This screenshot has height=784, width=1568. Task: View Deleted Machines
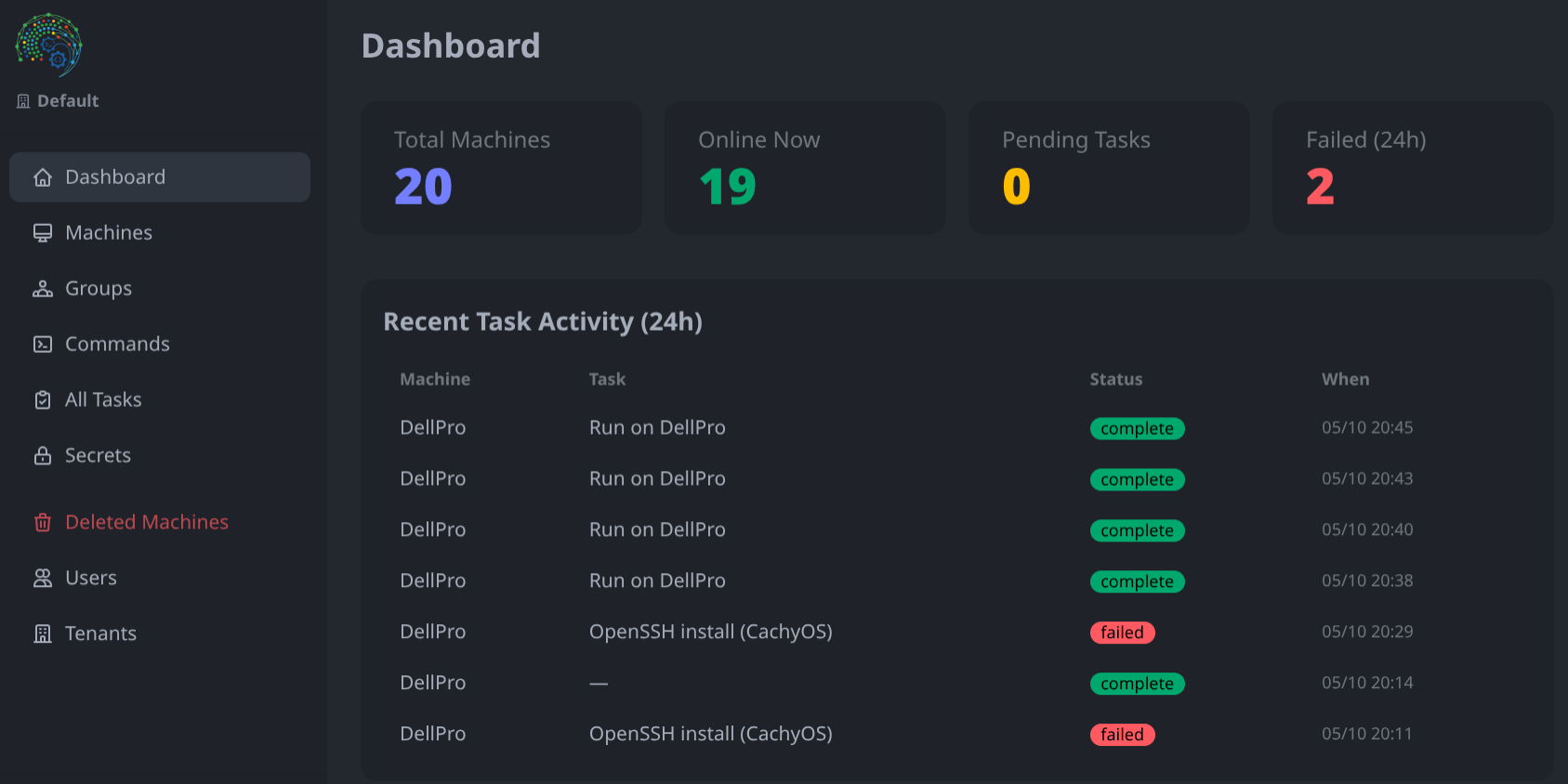160,523
